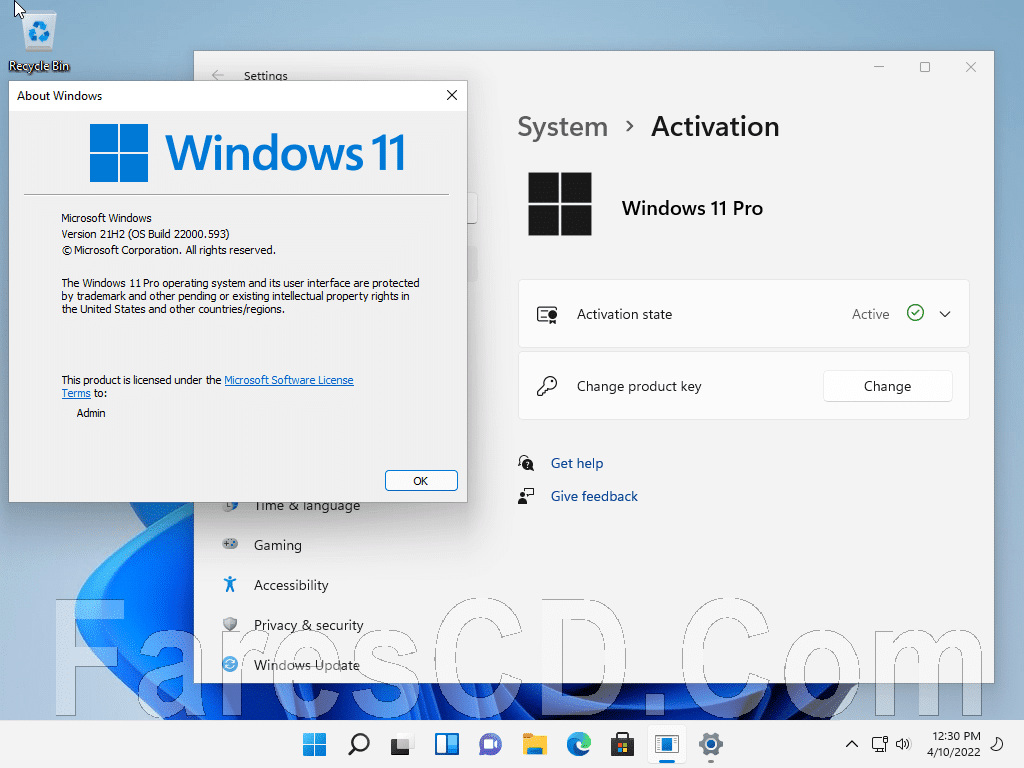This screenshot has width=1024, height=768.
Task: Expand the Activation state chevron
Action: [x=945, y=314]
